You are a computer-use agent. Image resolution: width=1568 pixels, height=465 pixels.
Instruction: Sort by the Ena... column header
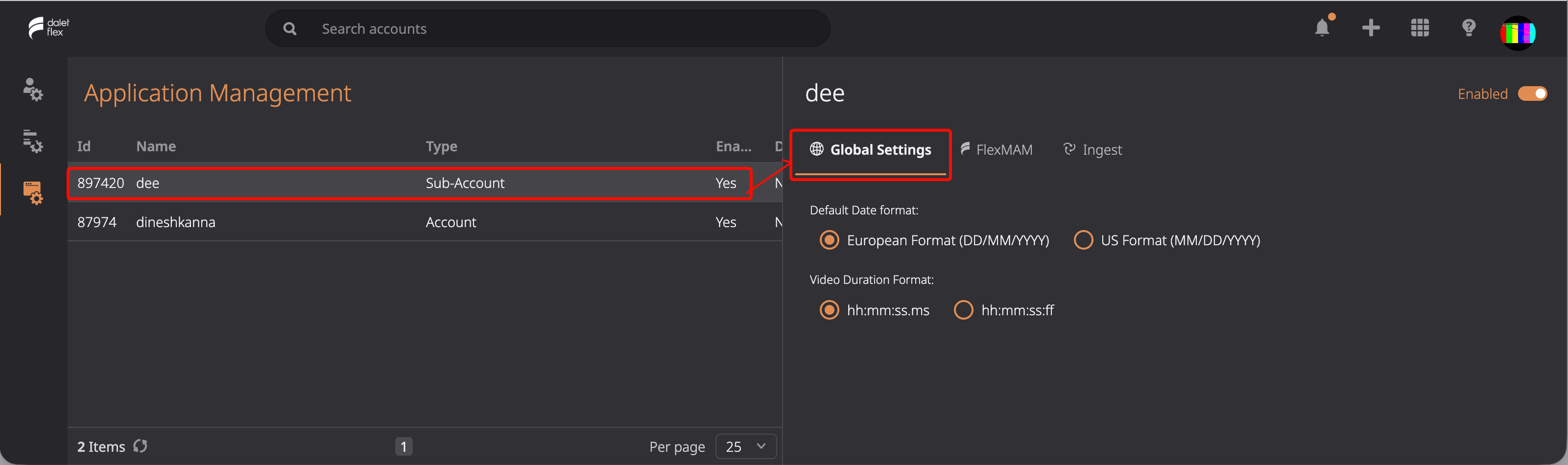pyautogui.click(x=734, y=146)
